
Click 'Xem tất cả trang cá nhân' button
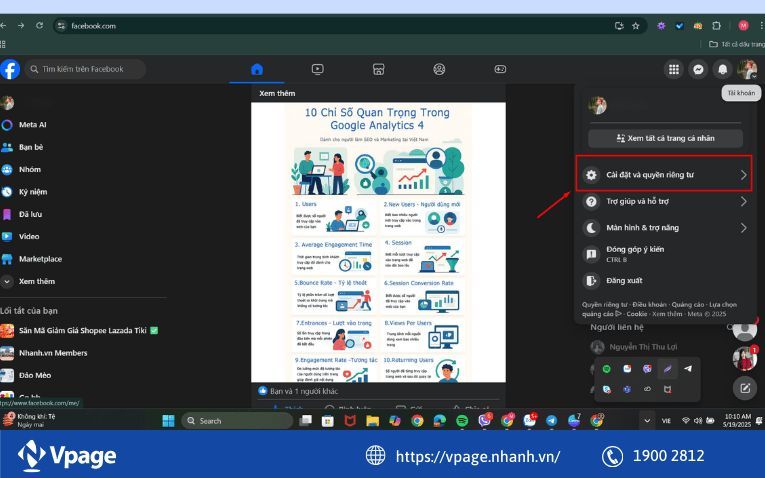point(665,139)
